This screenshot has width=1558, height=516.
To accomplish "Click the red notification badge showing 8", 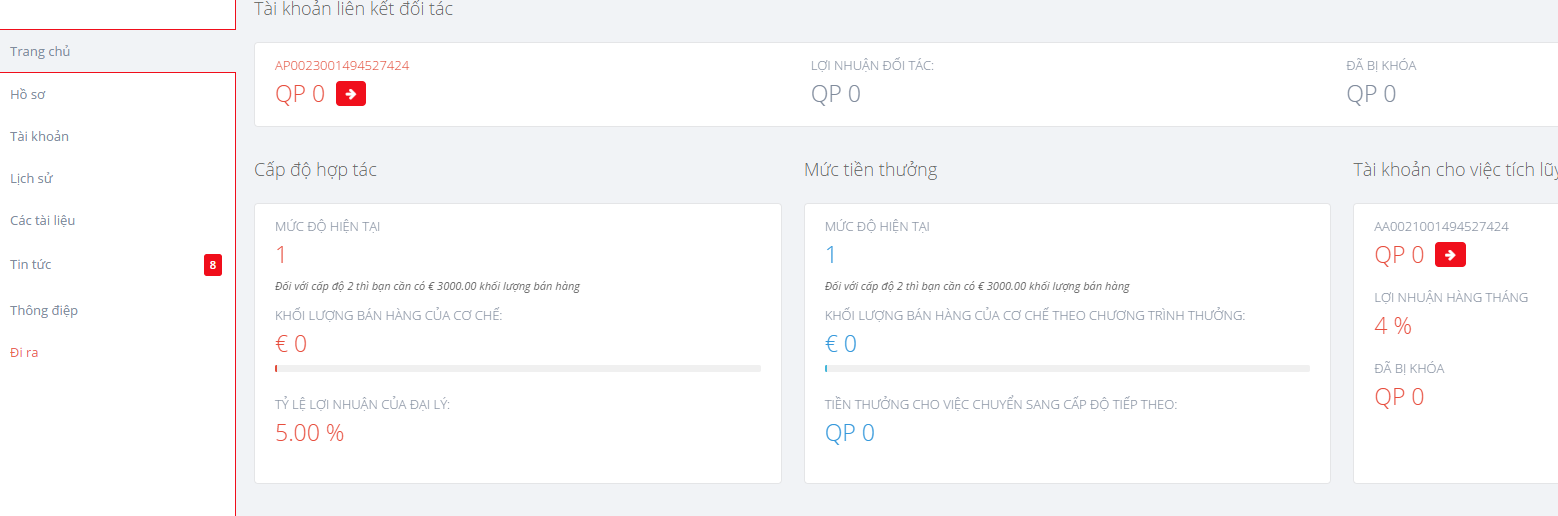I will tap(212, 265).
